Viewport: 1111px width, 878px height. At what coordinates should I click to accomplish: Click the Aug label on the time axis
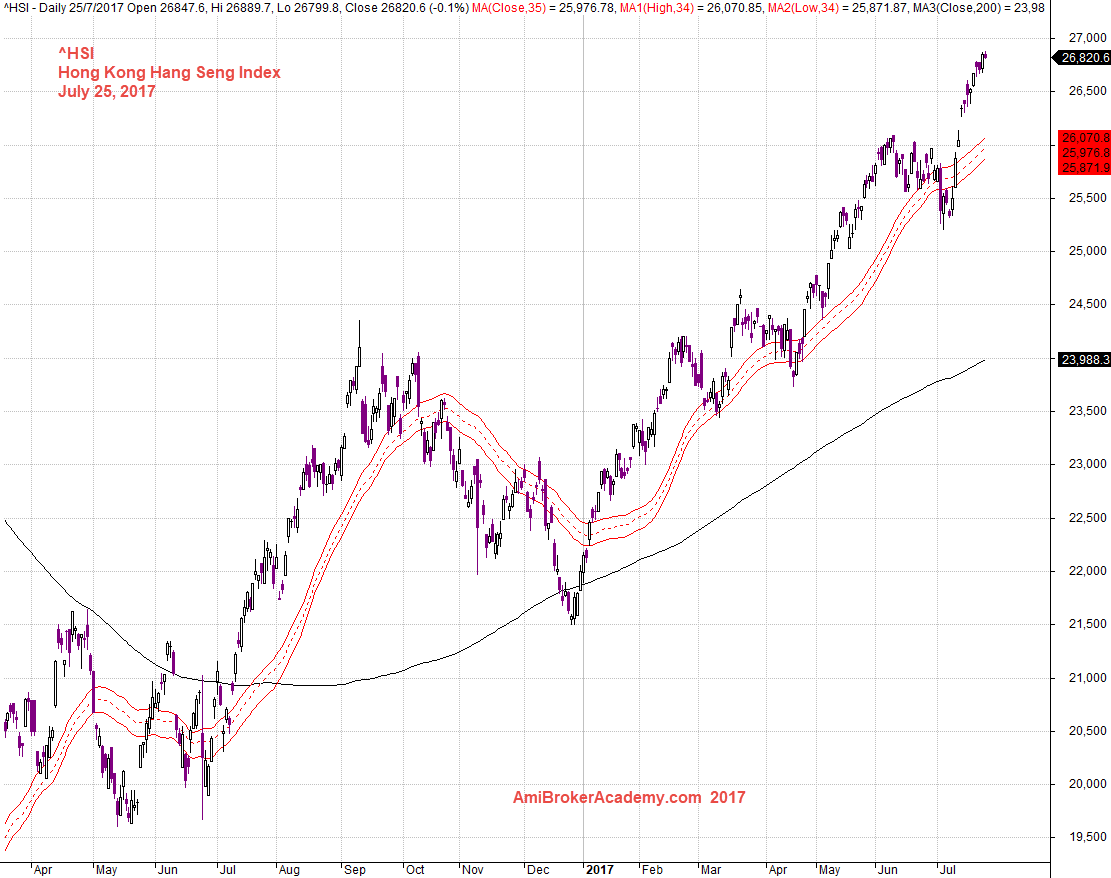289,869
